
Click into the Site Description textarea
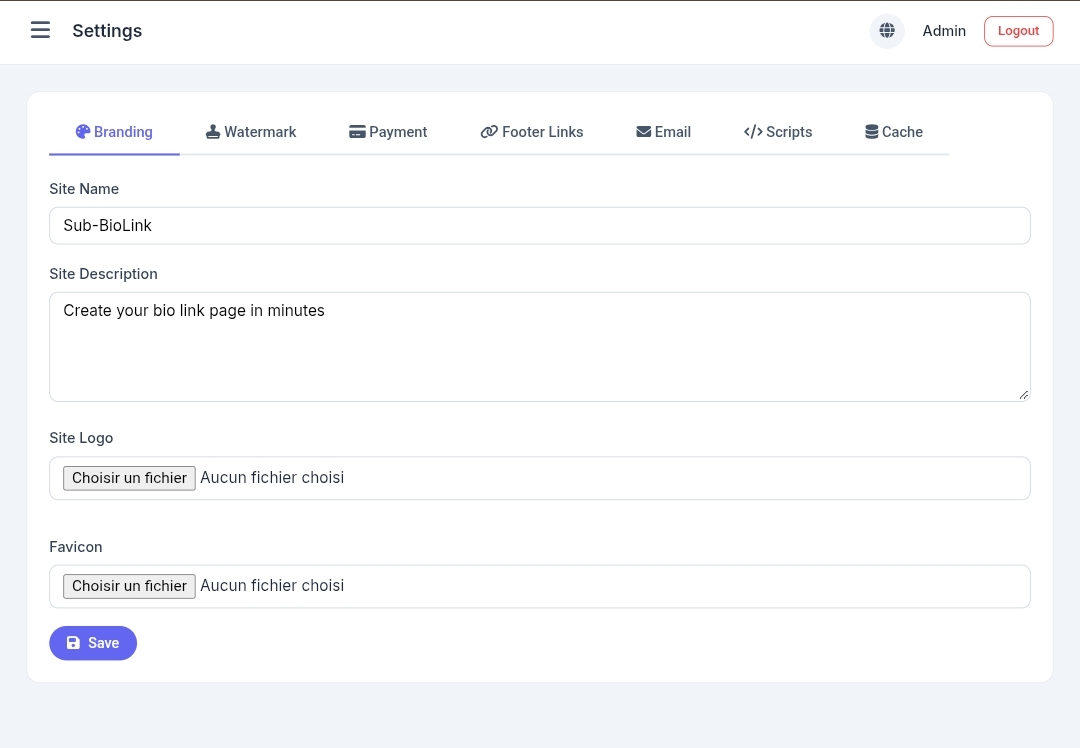[540, 347]
